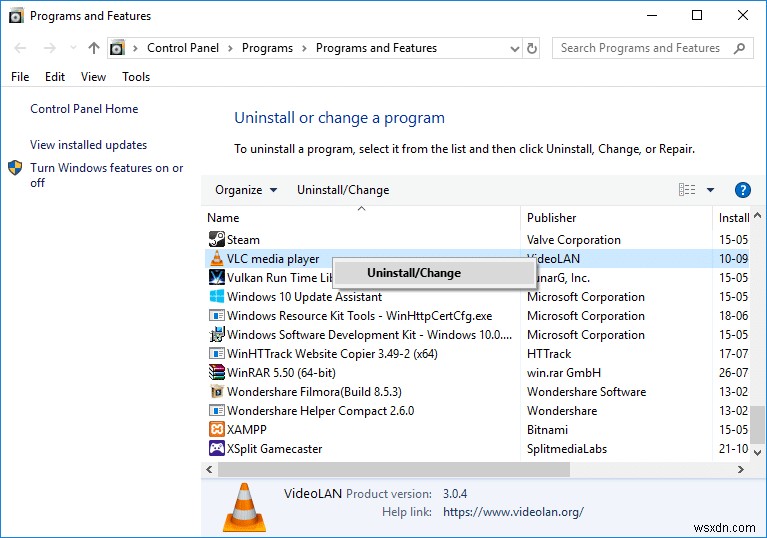Image resolution: width=767 pixels, height=538 pixels.
Task: Click the vertical scrollbar down arrow
Action: [757, 453]
